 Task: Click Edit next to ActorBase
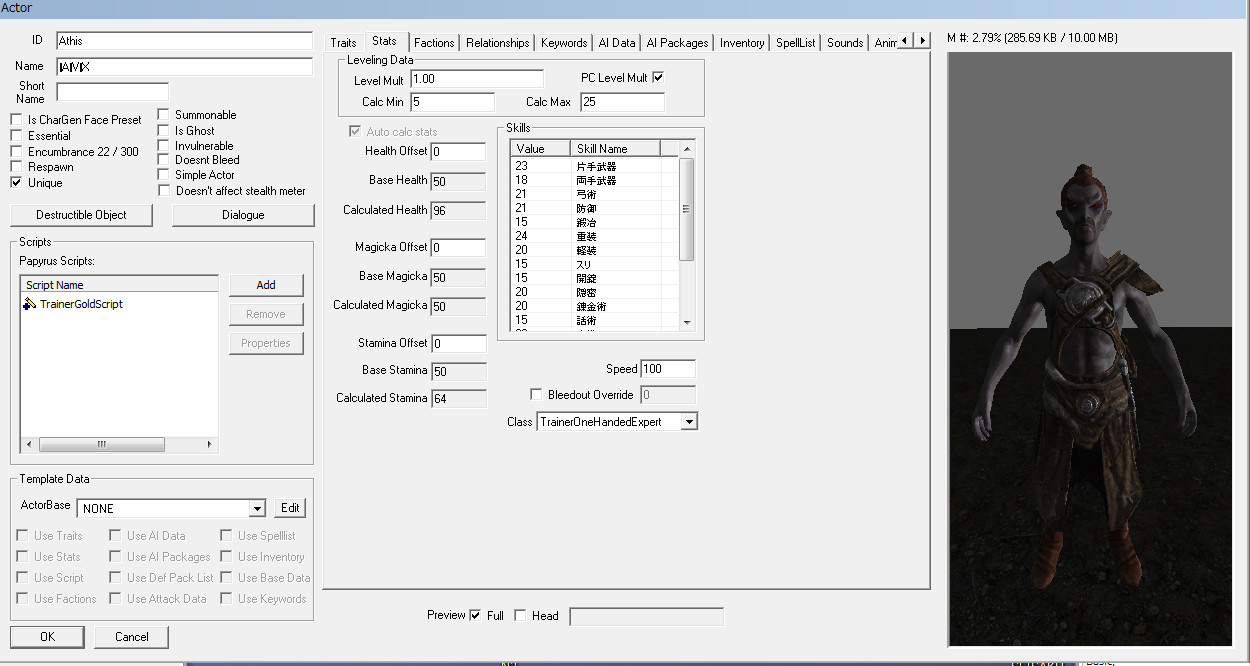[290, 508]
